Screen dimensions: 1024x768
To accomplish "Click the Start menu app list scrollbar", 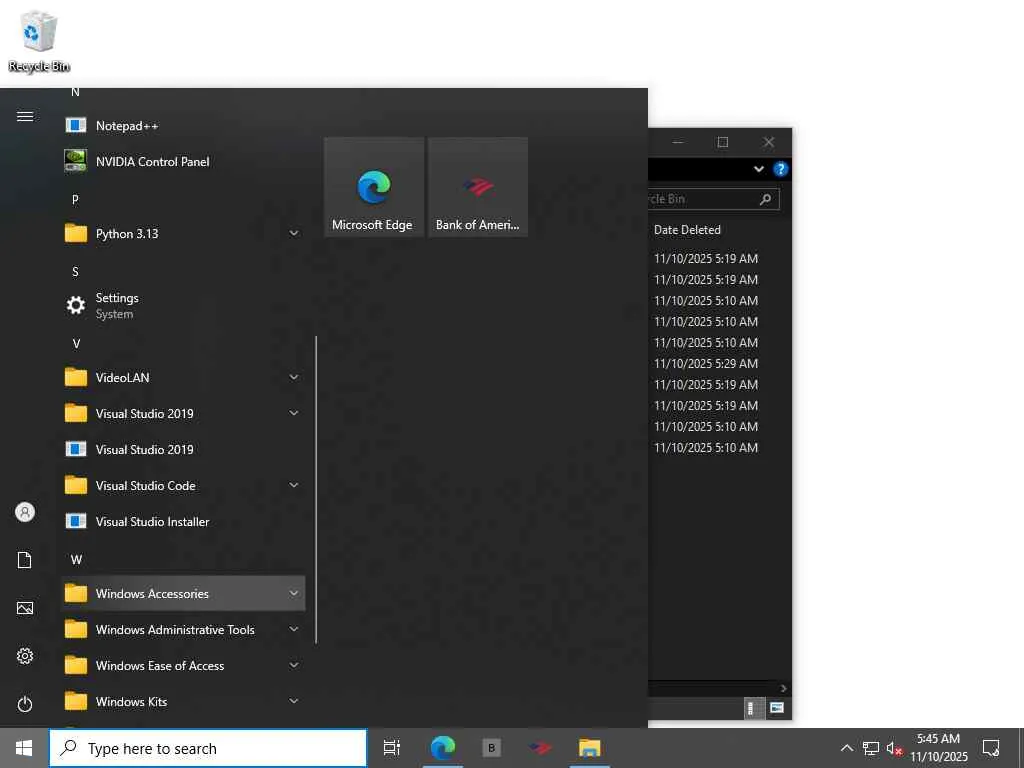I will coord(316,490).
